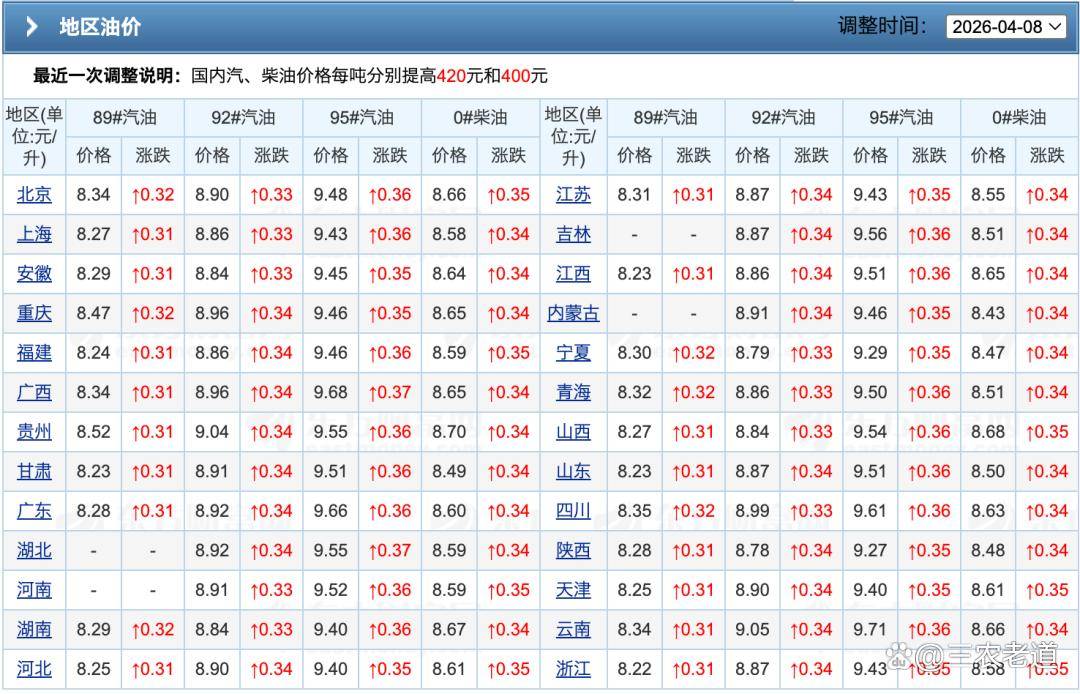Open the 宁夏 region link
The width and height of the screenshot is (1080, 694).
click(574, 353)
